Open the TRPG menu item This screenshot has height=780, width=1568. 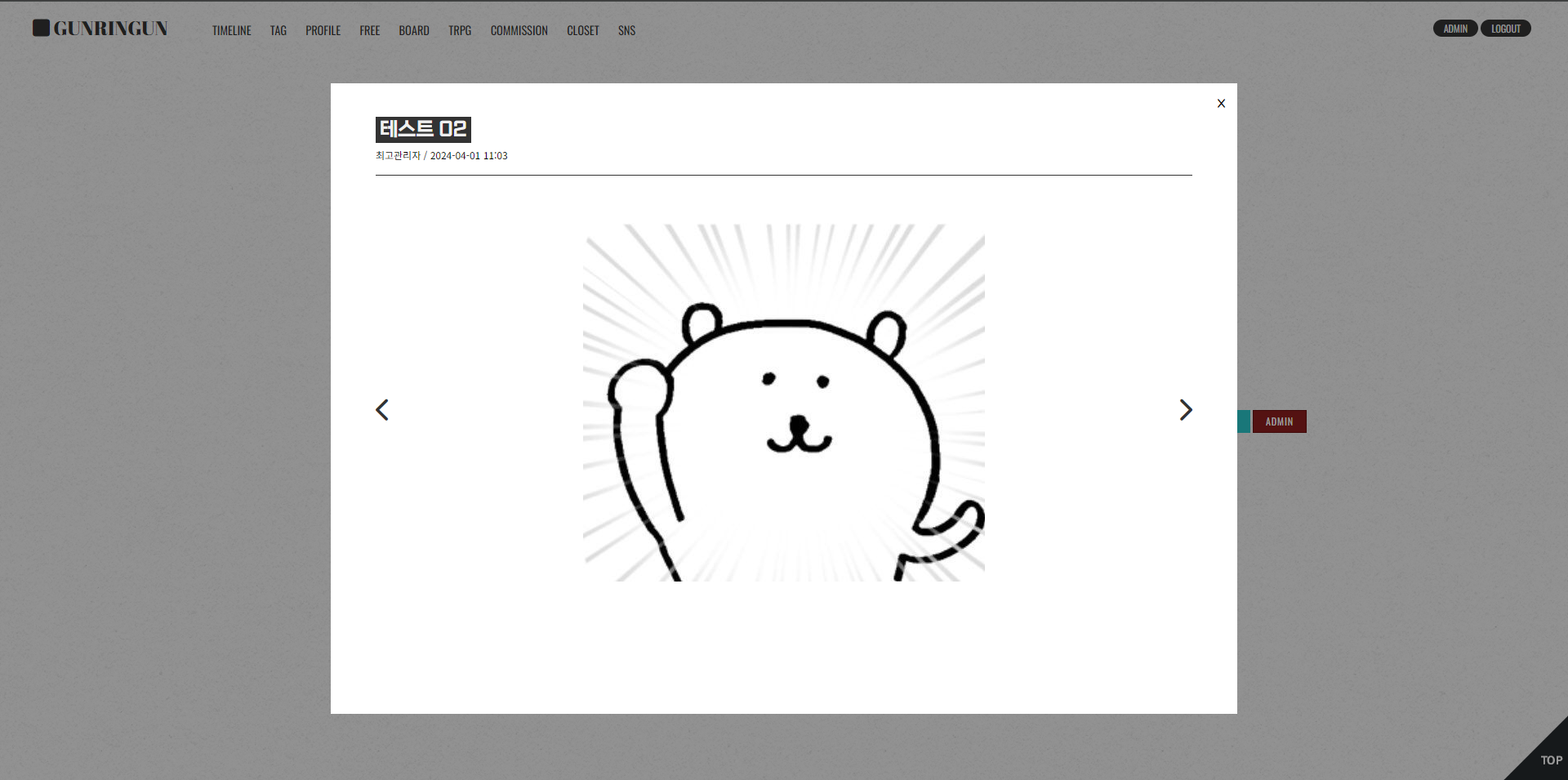pyautogui.click(x=460, y=30)
